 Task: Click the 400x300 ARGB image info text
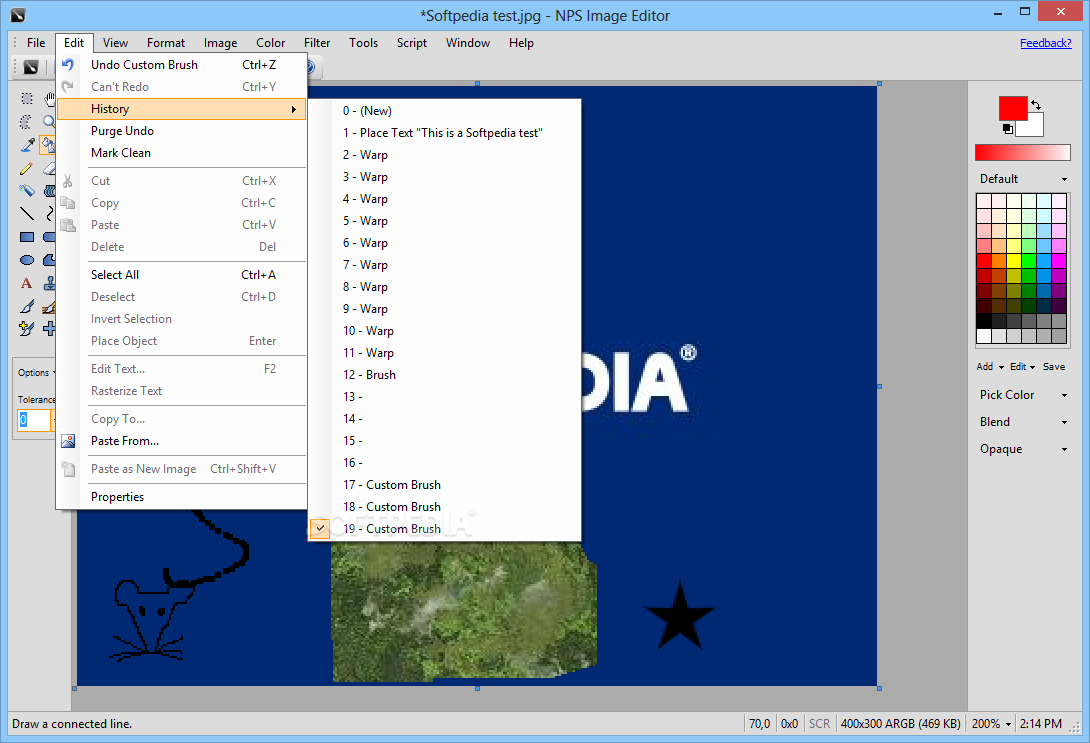point(900,724)
